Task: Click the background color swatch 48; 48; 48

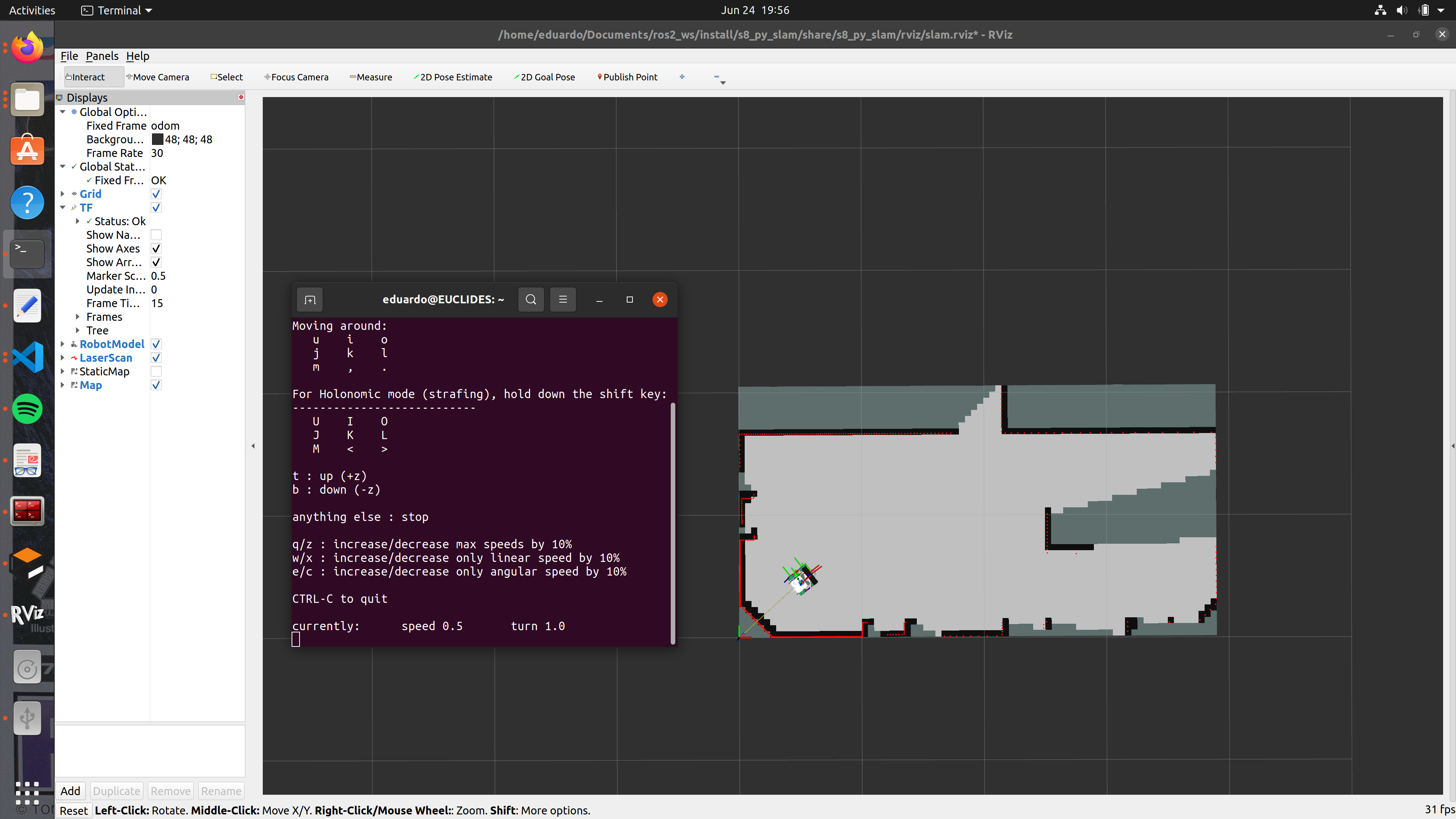Action: pyautogui.click(x=157, y=140)
